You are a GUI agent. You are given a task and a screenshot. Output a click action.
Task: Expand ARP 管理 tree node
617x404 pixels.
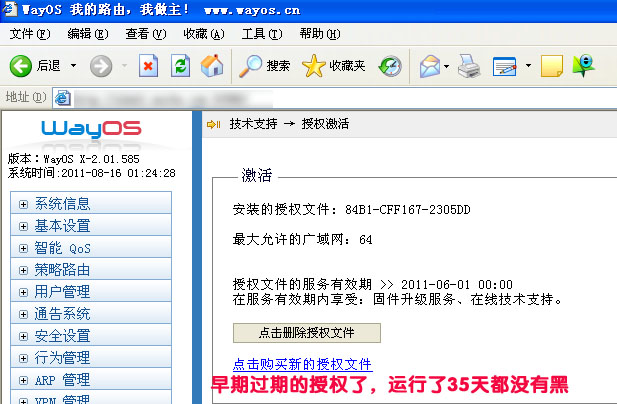24,380
